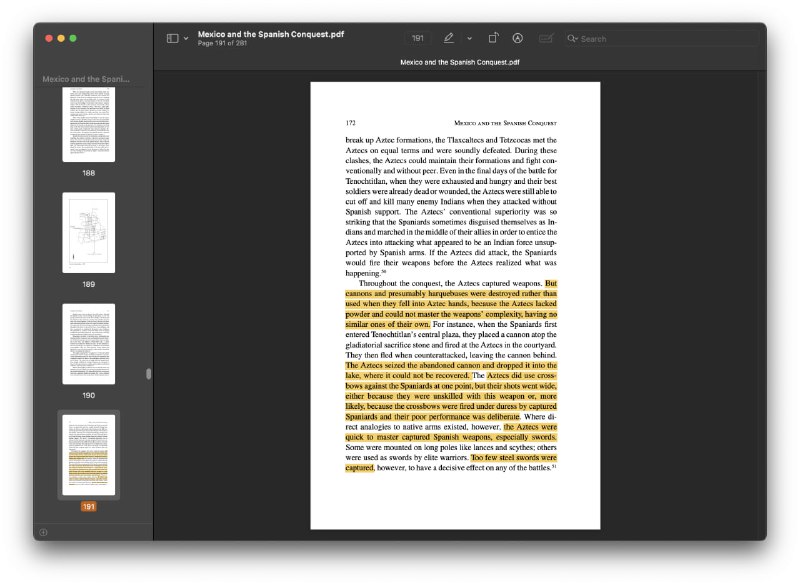The image size is (800, 585).
Task: Open the Markup toolbar icon
Action: (x=518, y=38)
